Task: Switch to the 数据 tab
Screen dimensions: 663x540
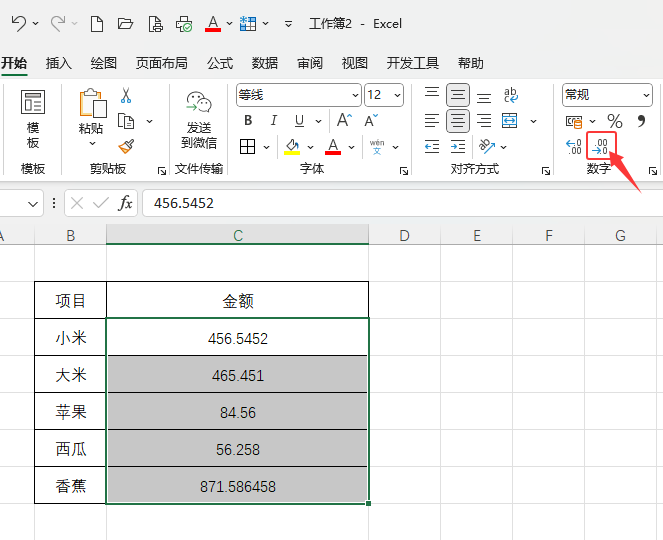Action: (x=265, y=63)
